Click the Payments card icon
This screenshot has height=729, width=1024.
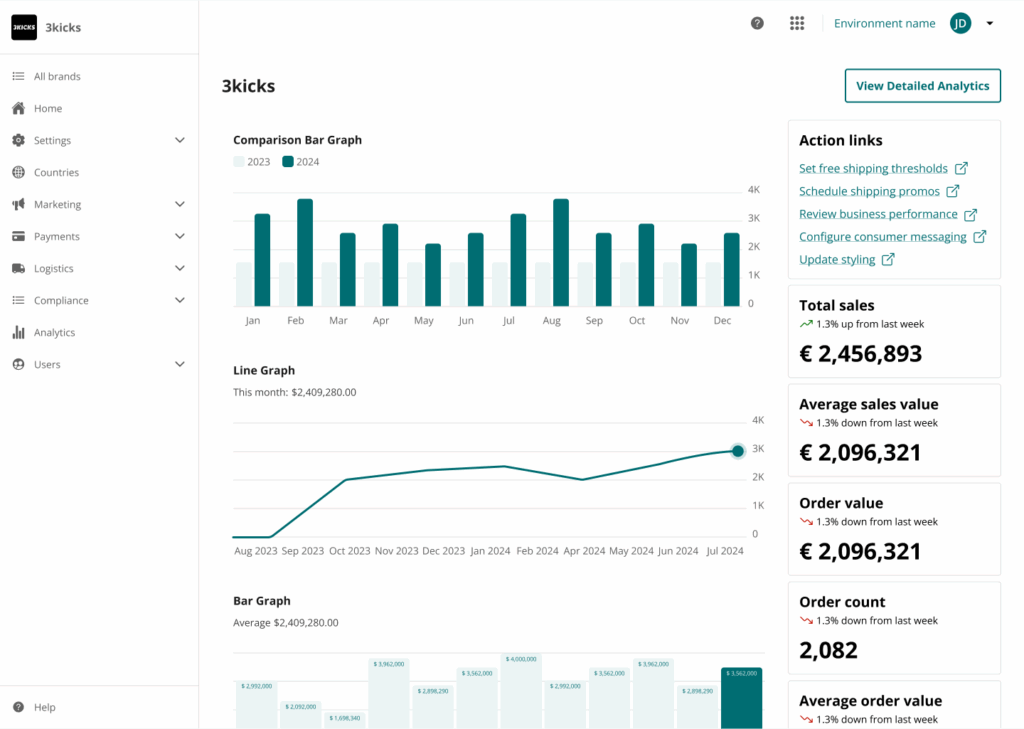coord(18,236)
